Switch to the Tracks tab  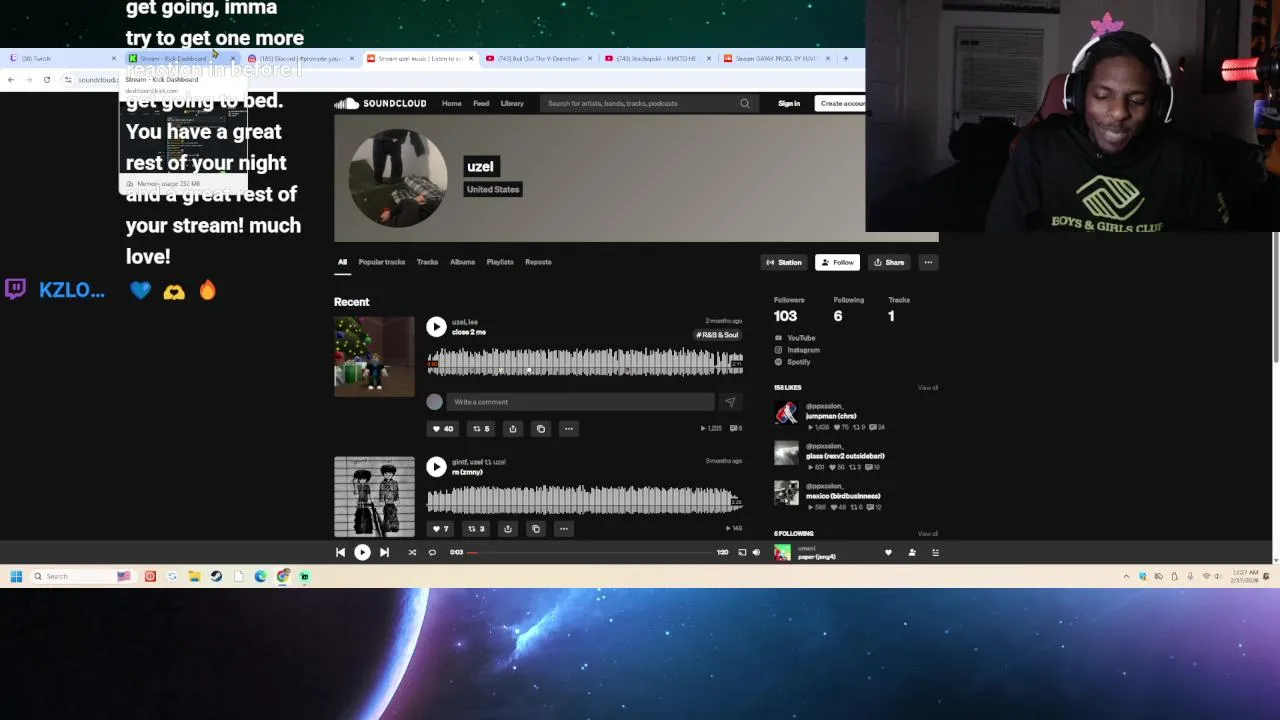coord(427,262)
